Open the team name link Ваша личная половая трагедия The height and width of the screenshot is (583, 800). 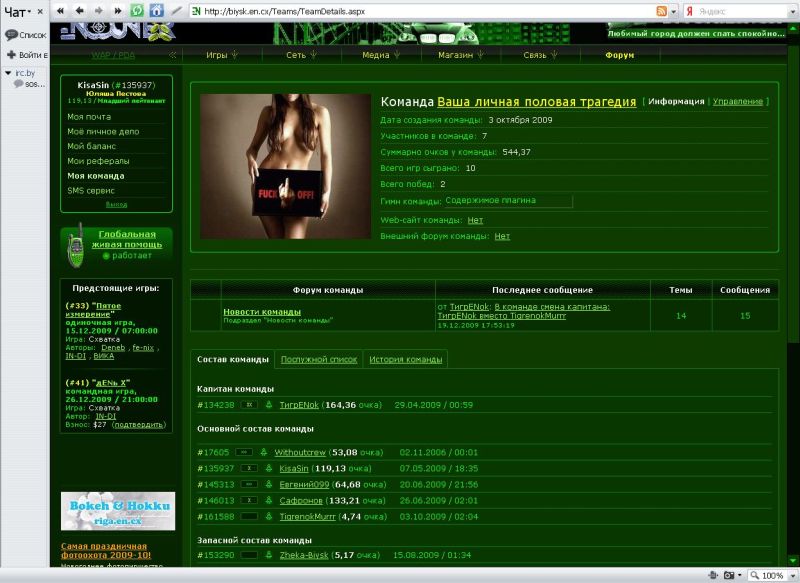point(537,102)
